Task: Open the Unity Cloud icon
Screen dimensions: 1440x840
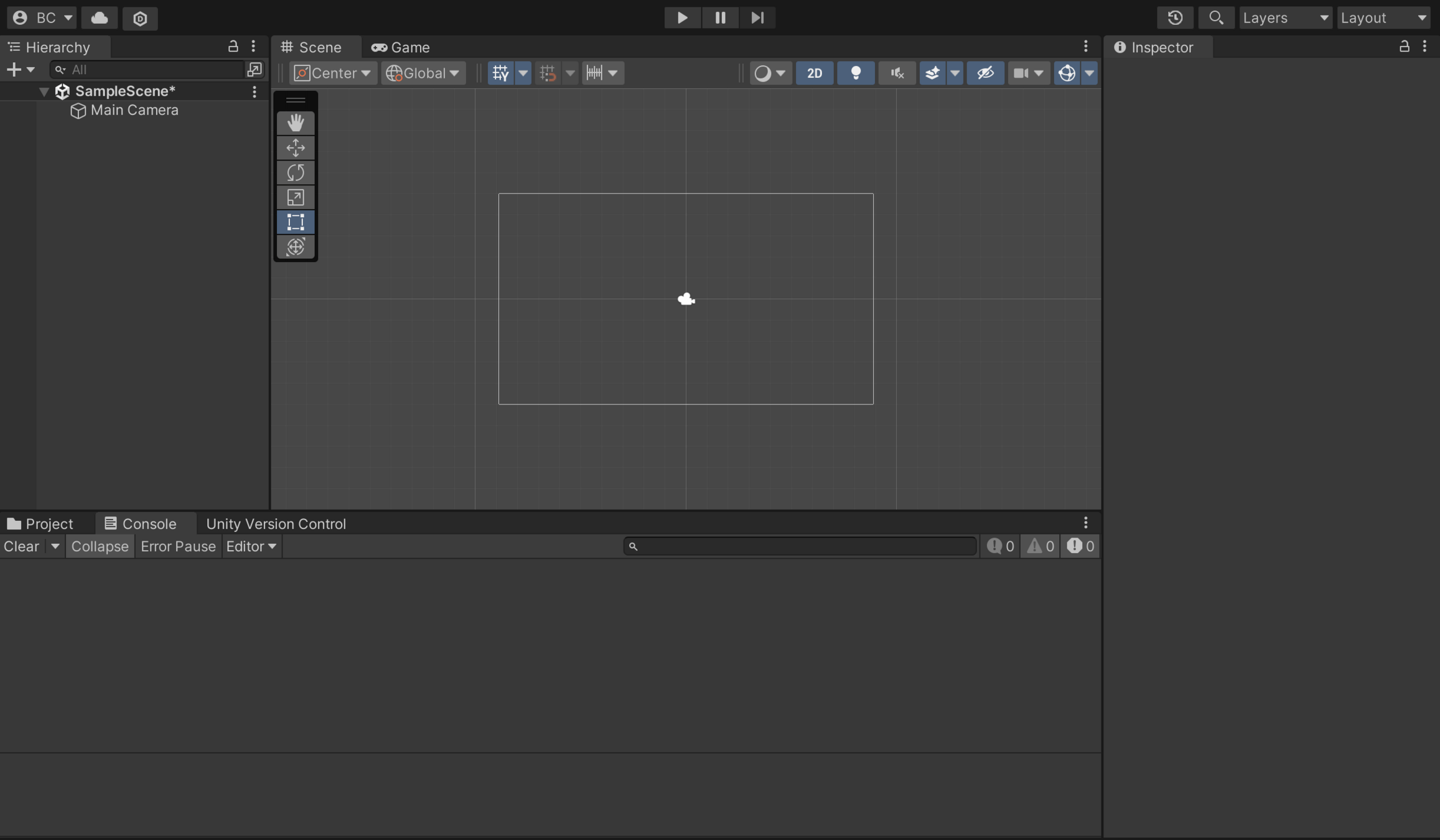Action: (100, 17)
